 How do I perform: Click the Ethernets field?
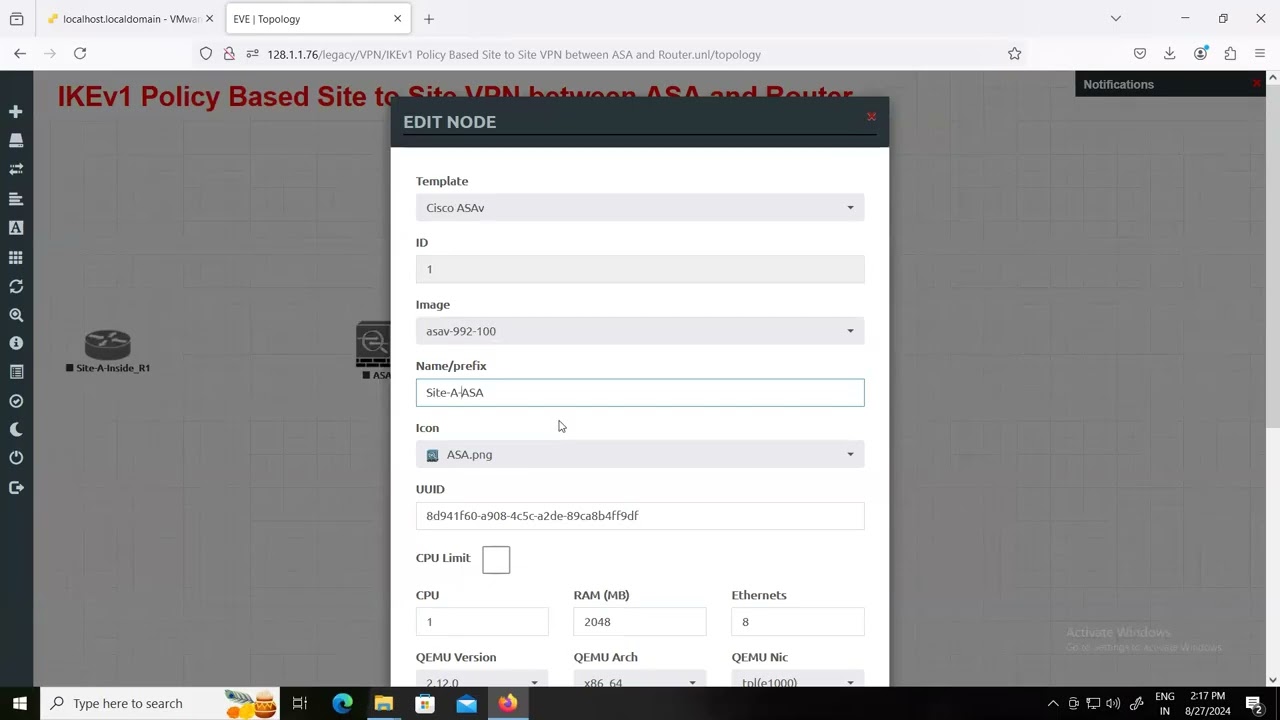point(798,622)
